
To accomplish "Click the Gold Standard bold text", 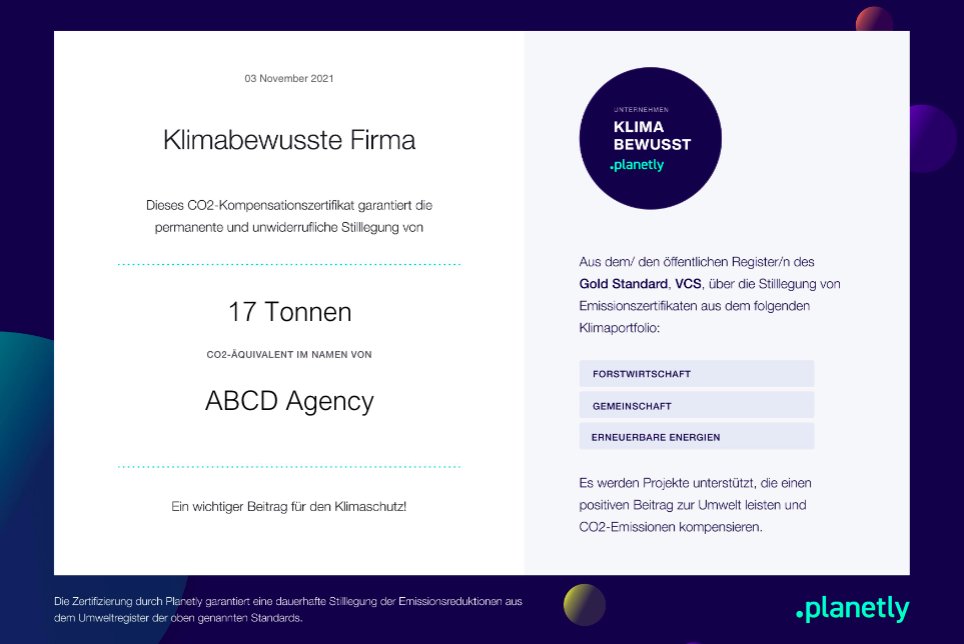I will point(623,284).
